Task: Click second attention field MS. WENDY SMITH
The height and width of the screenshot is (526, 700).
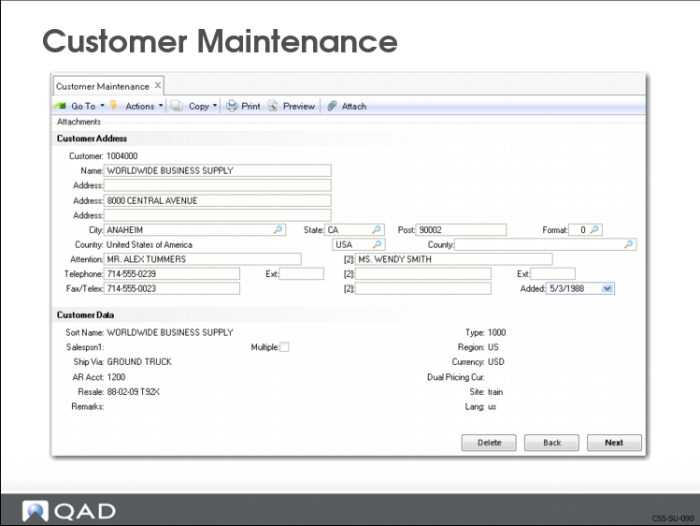Action: [454, 259]
